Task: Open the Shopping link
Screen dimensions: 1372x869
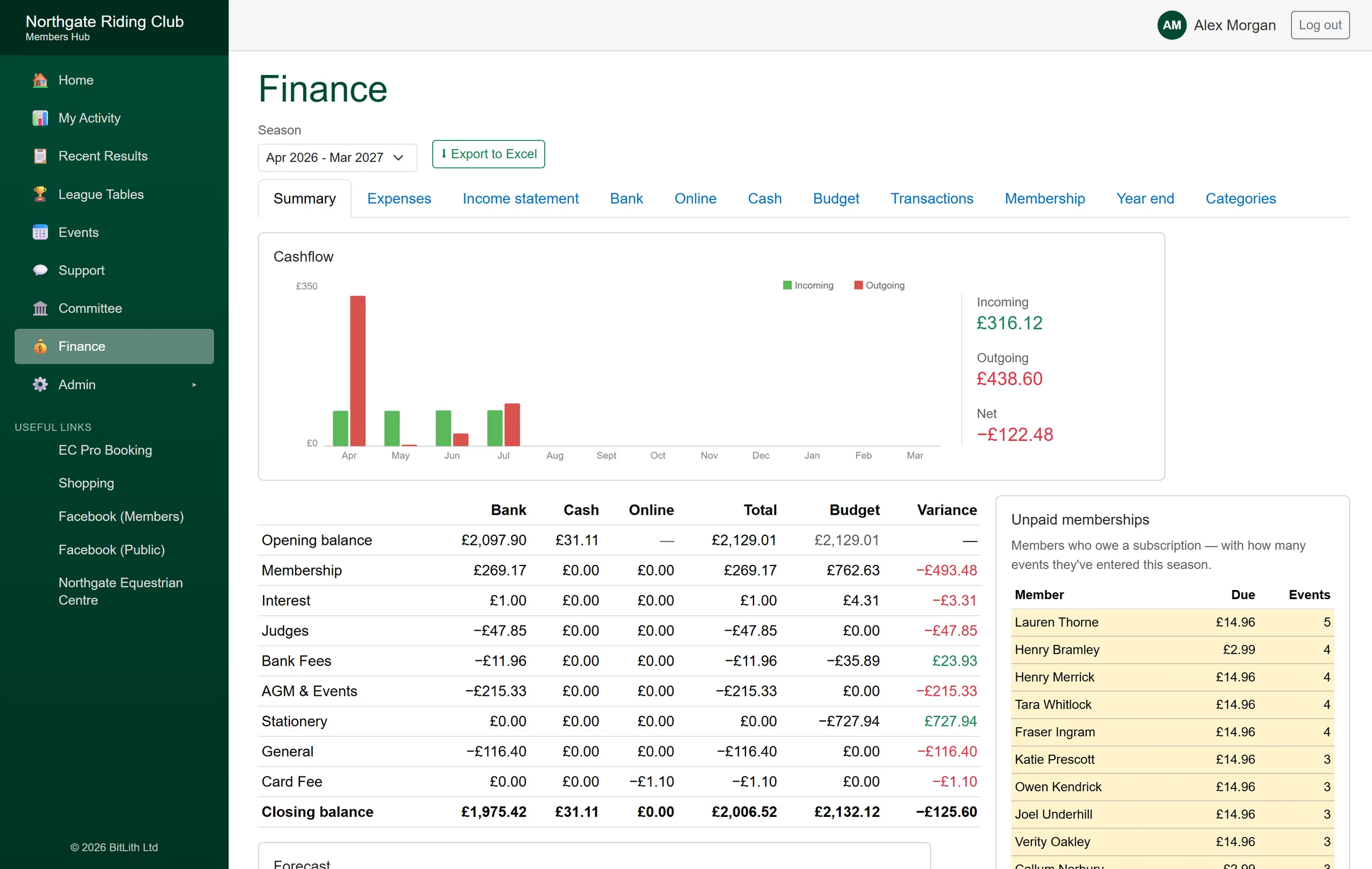Action: pyautogui.click(x=86, y=483)
